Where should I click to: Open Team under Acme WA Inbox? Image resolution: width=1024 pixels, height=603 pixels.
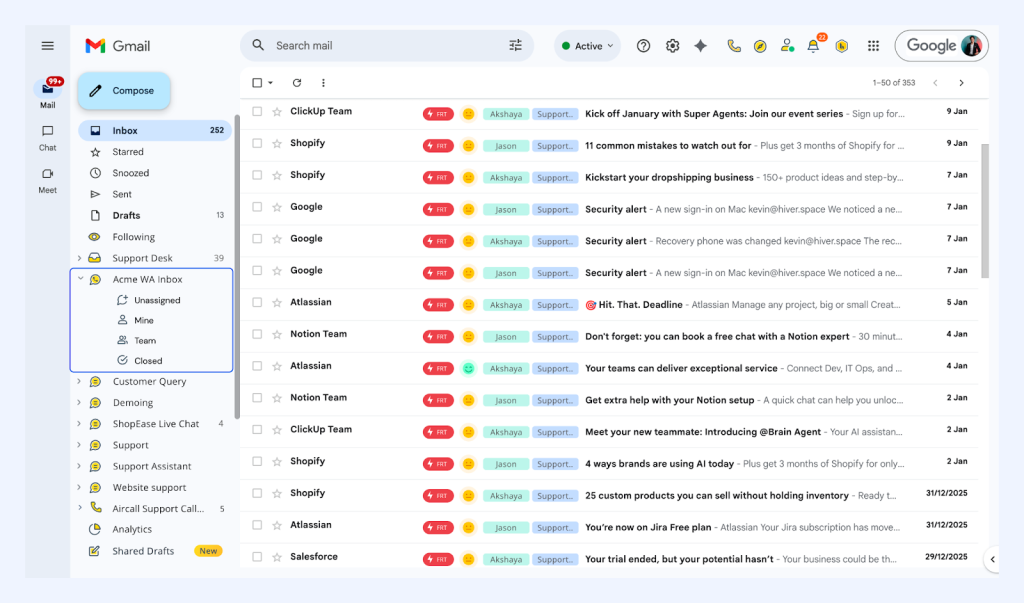point(145,340)
